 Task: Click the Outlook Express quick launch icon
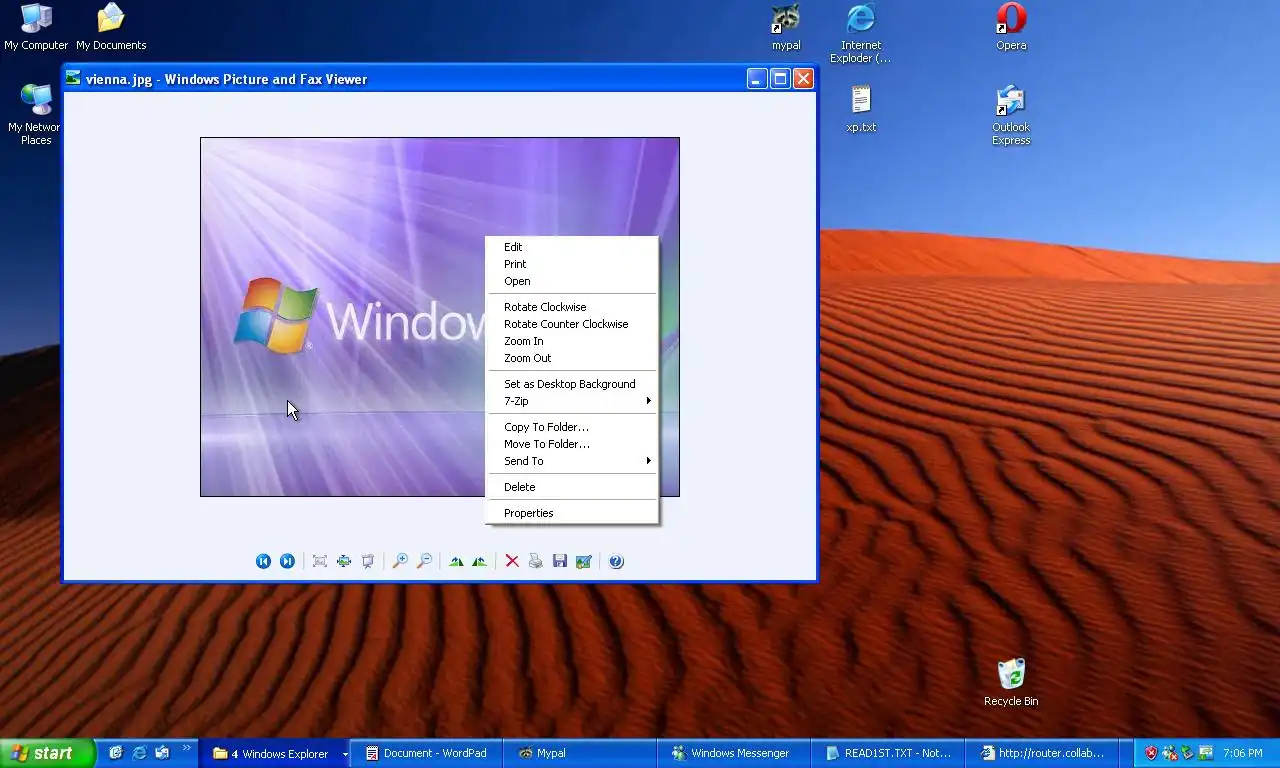coord(162,753)
